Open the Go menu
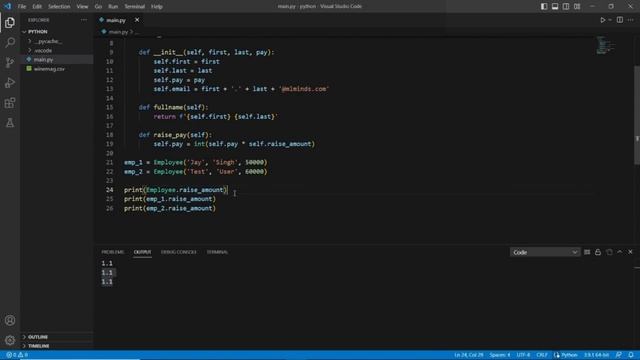640x360 pixels. 98,7
